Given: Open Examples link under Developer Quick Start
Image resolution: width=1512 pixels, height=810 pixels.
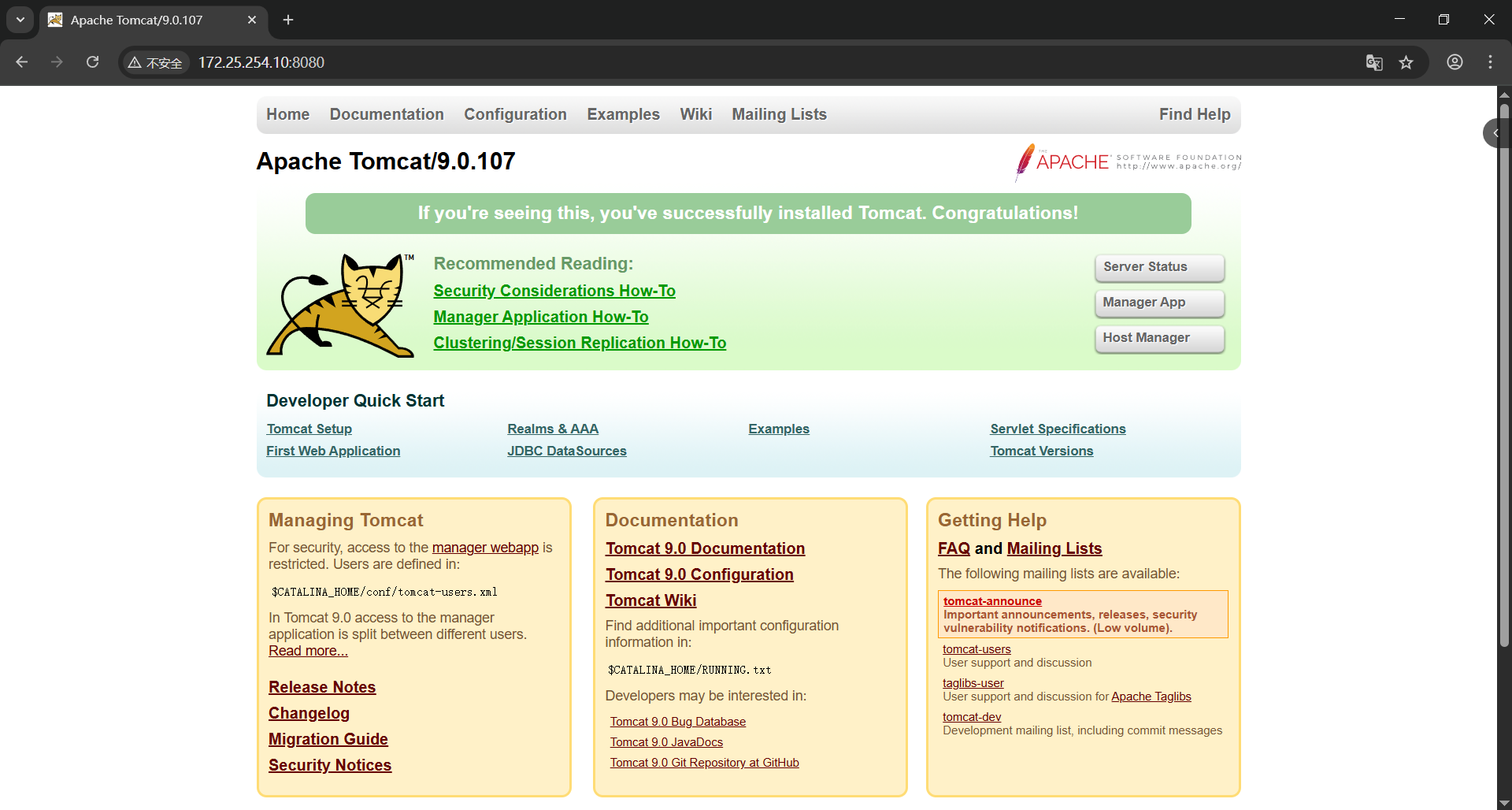Looking at the screenshot, I should (x=779, y=429).
